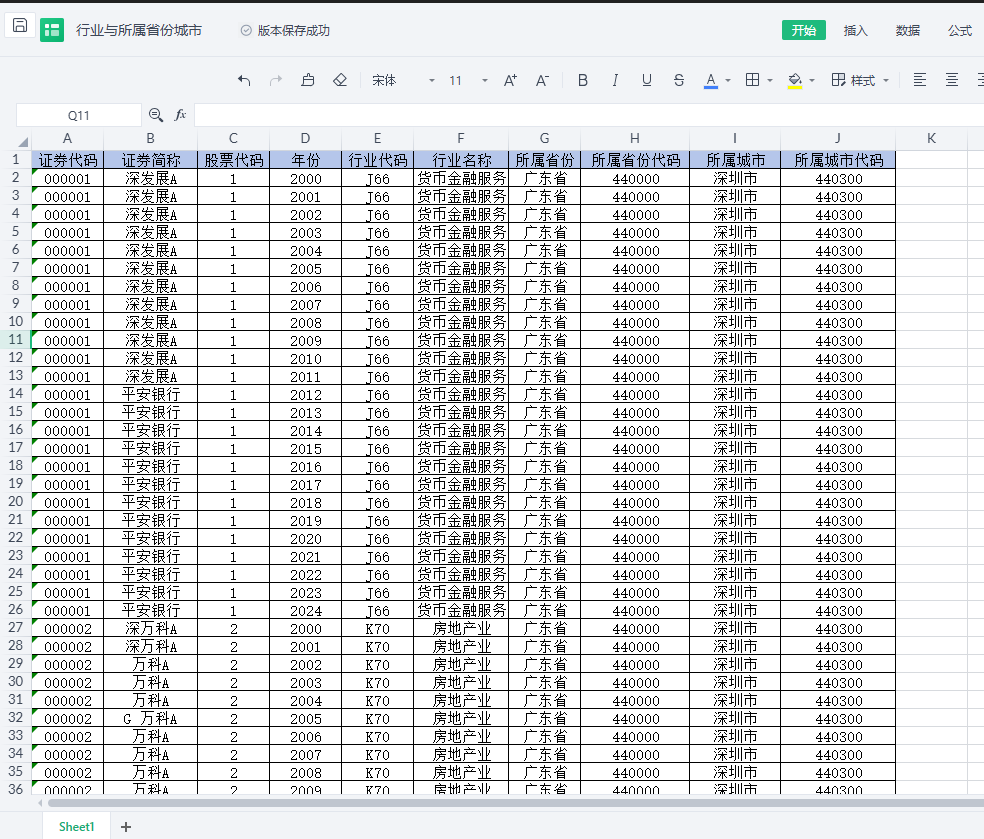Add a new sheet with plus icon
984x839 pixels.
[x=126, y=826]
